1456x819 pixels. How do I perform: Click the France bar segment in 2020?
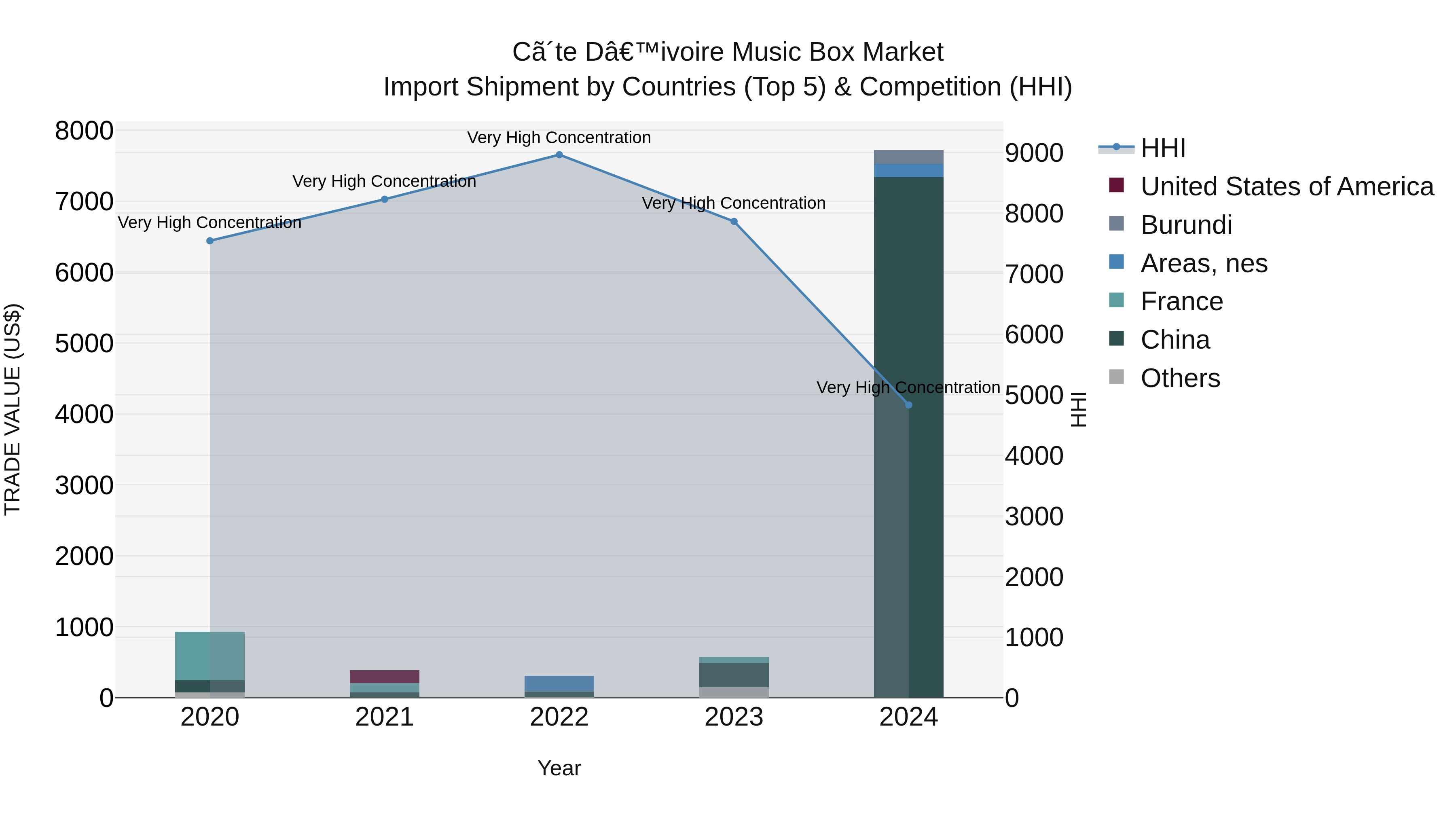point(210,656)
